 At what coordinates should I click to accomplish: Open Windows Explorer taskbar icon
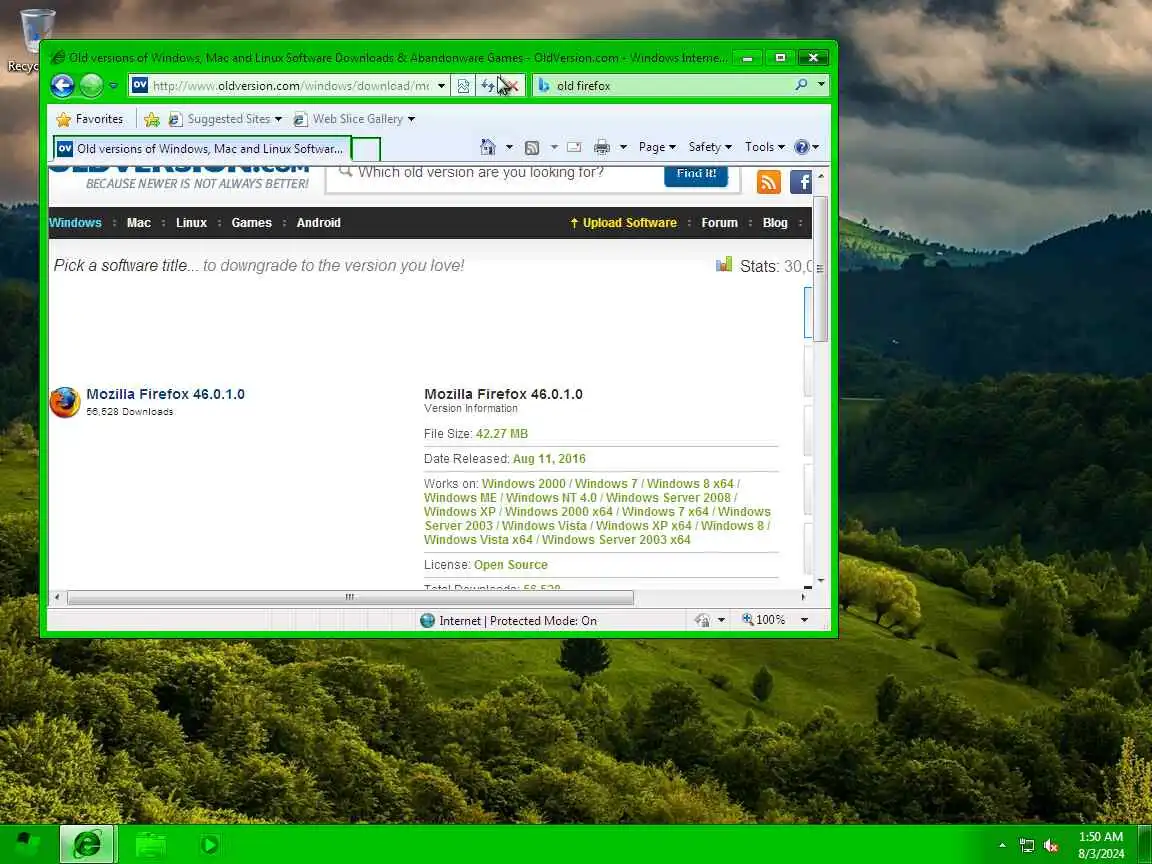tap(150, 845)
